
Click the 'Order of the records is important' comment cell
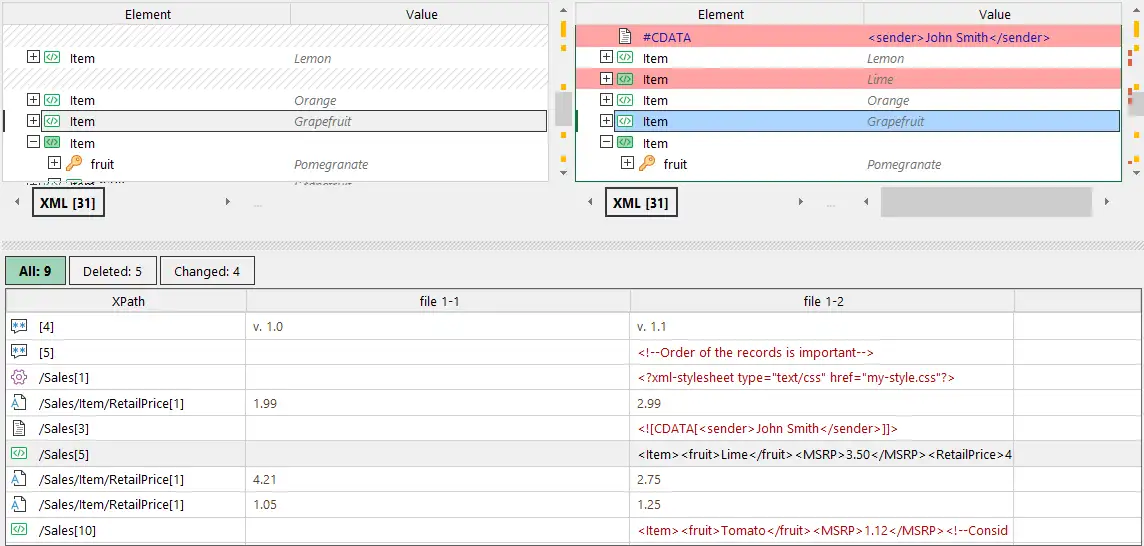point(823,352)
